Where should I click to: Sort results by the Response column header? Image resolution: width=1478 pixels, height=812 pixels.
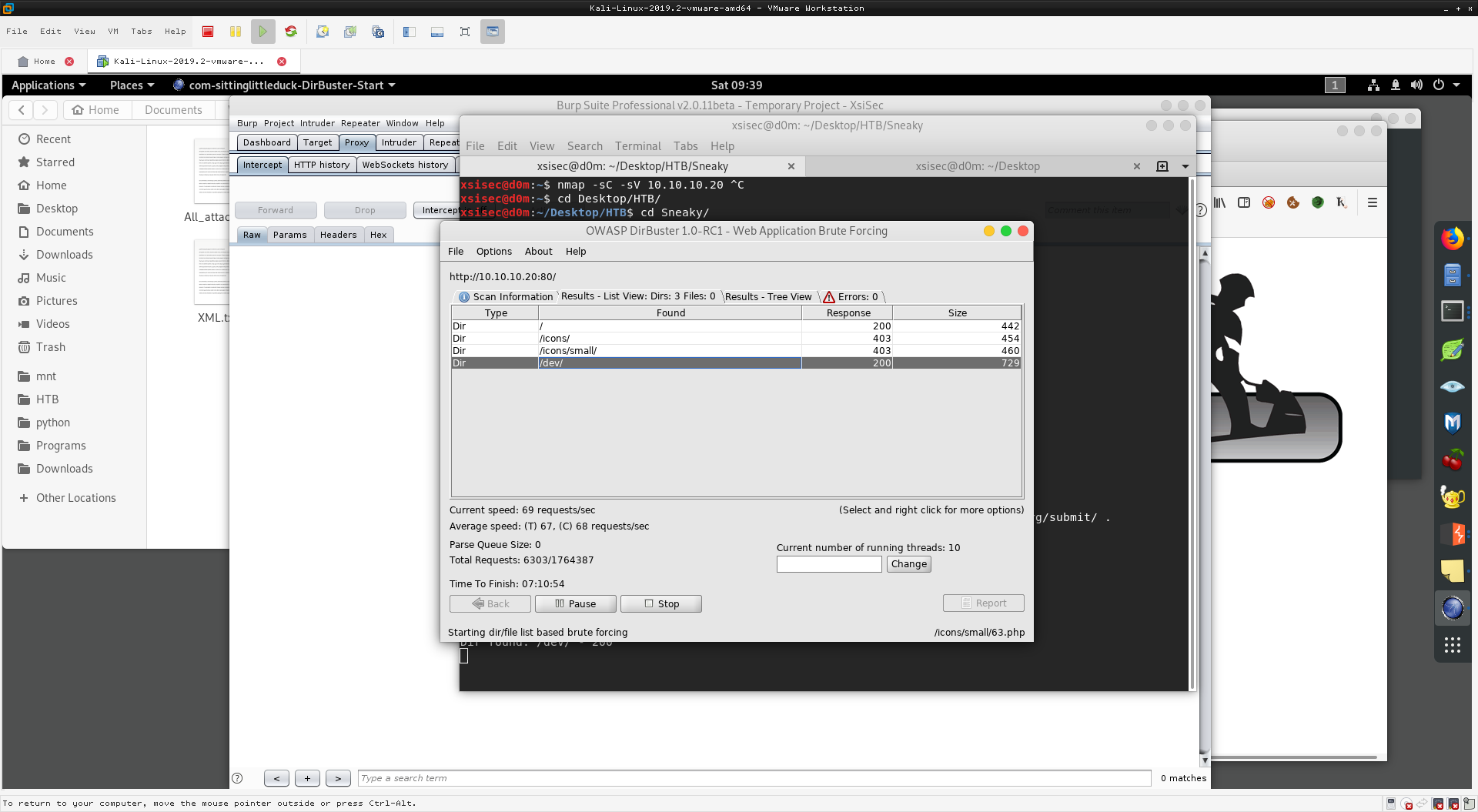click(x=848, y=312)
